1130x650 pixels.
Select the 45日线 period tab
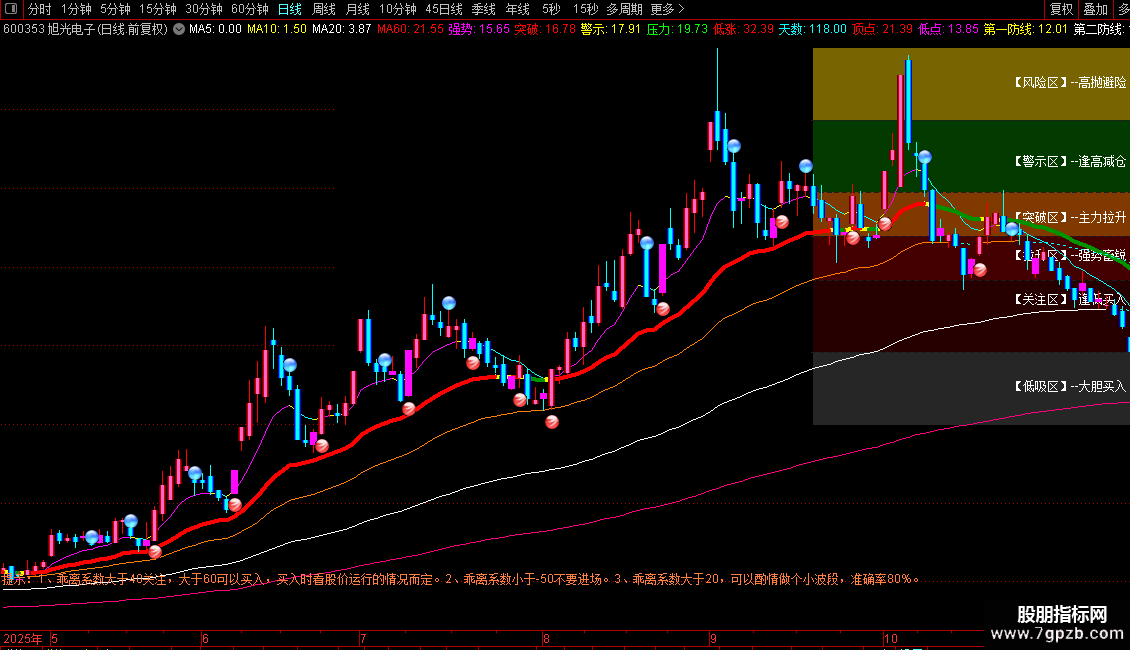click(444, 9)
